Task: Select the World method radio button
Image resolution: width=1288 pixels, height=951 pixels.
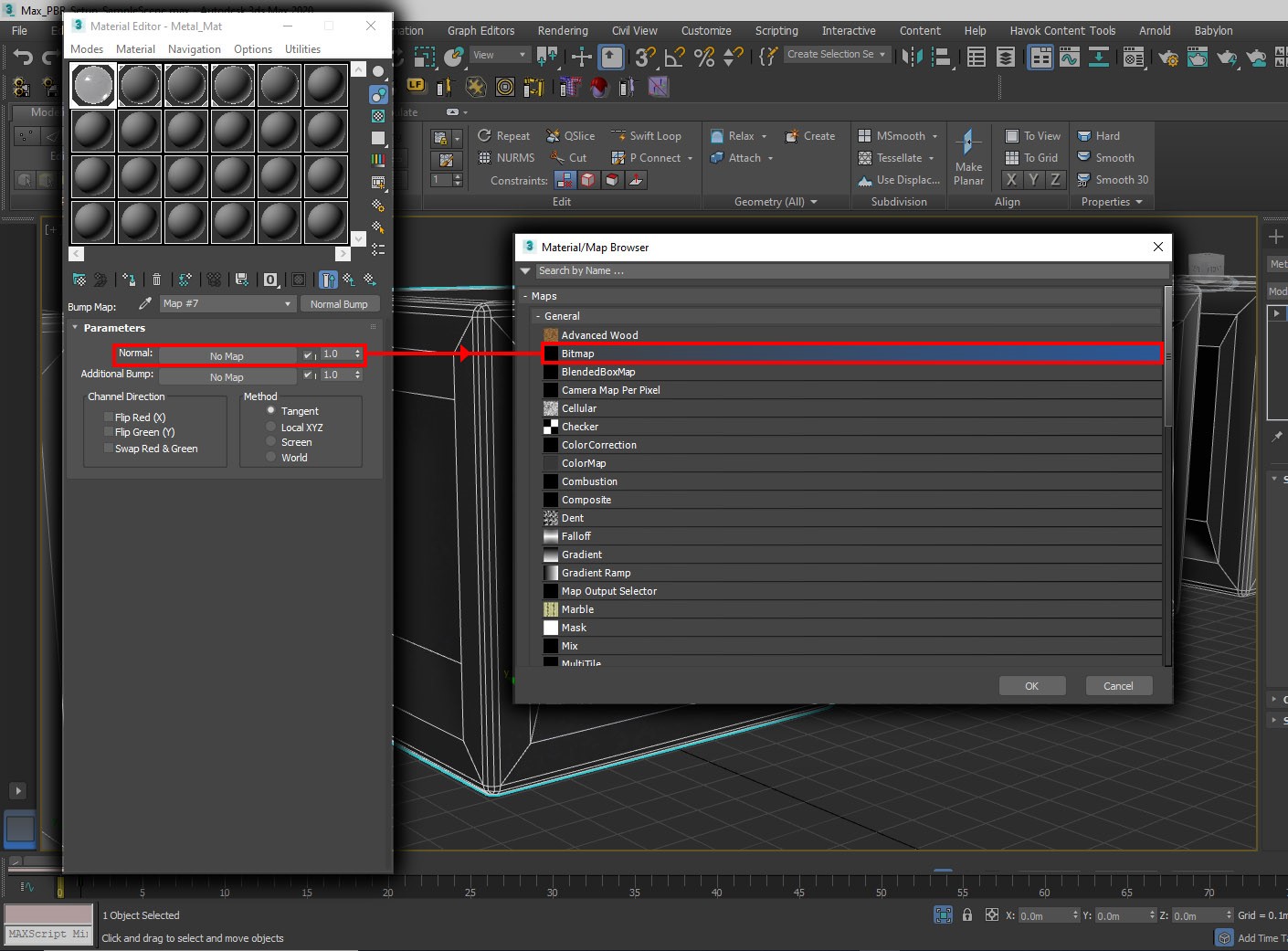Action: coord(271,457)
